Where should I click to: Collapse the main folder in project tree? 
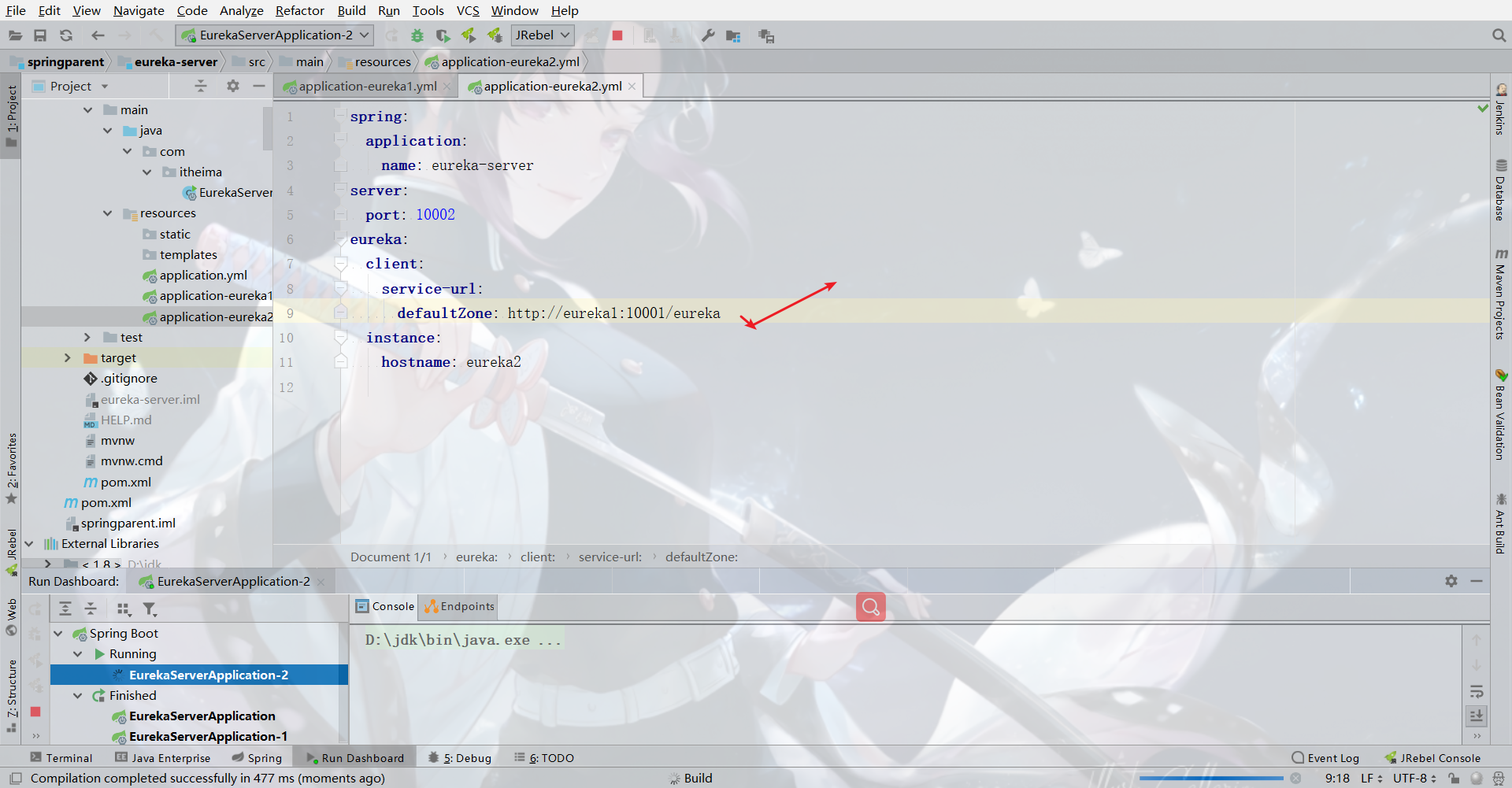(x=87, y=110)
